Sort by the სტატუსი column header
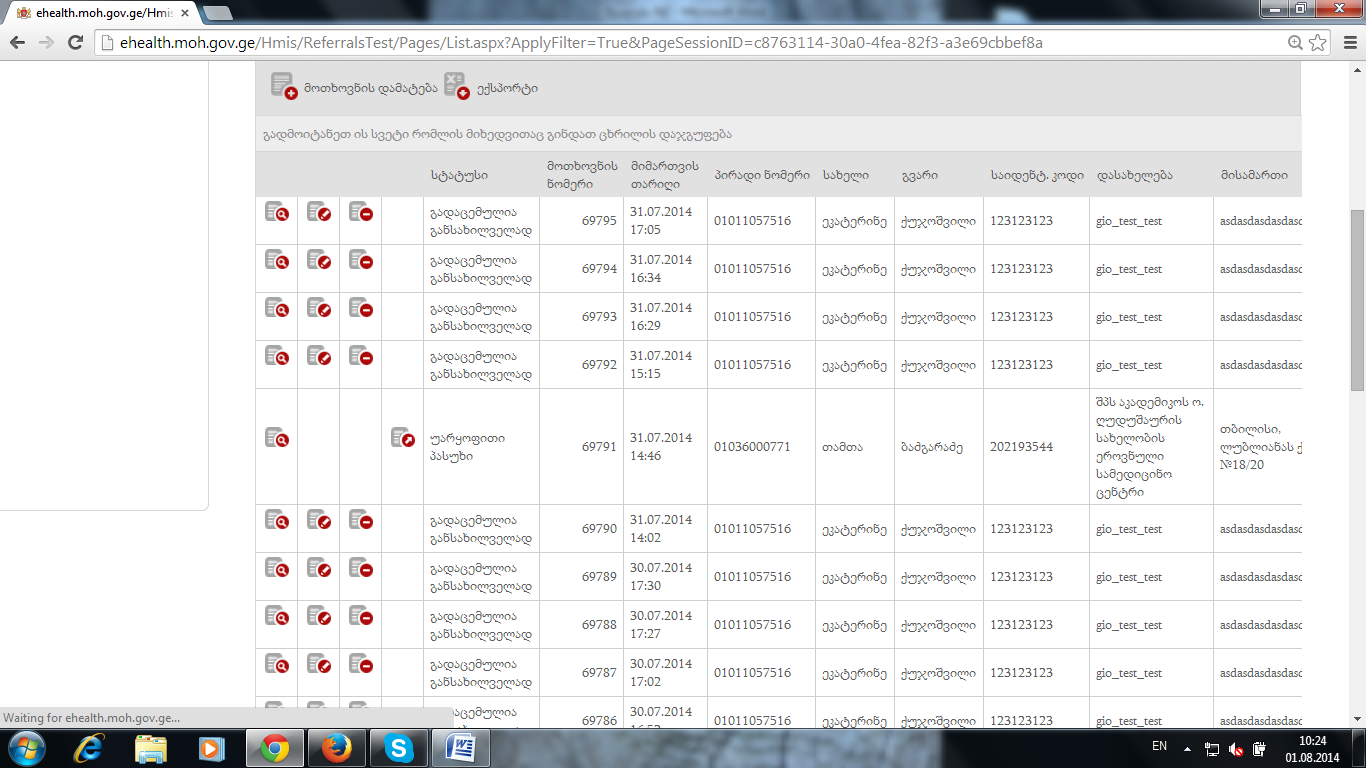This screenshot has width=1366, height=768. [459, 175]
